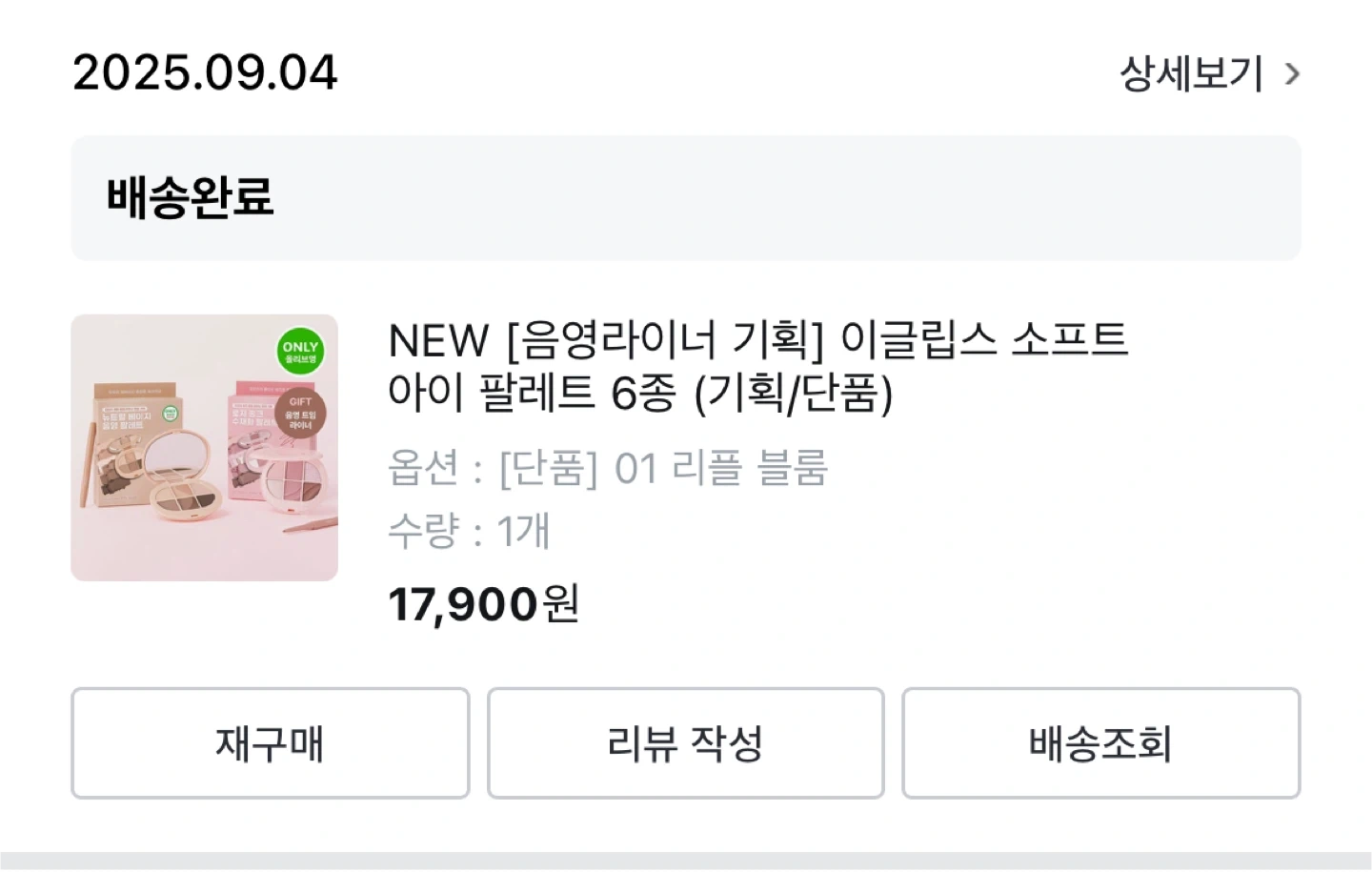Image resolution: width=1372 pixels, height=872 pixels.
Task: Click the NEW label in the product title
Action: (438, 340)
